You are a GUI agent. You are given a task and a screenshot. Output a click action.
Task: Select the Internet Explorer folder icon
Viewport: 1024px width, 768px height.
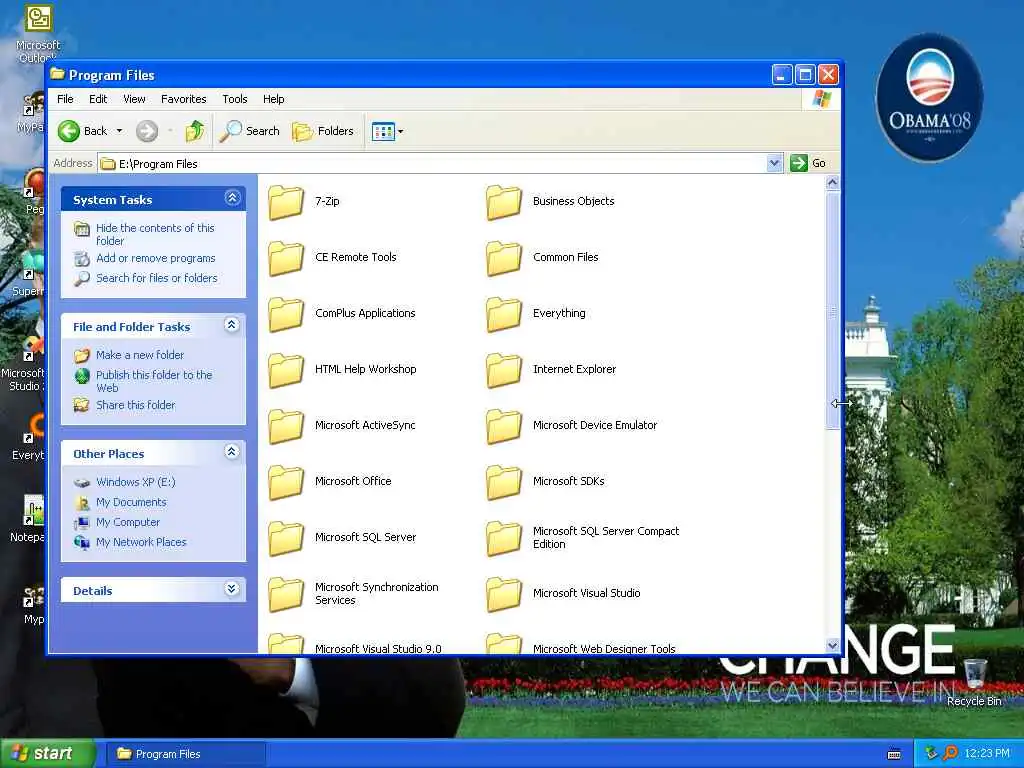point(504,370)
